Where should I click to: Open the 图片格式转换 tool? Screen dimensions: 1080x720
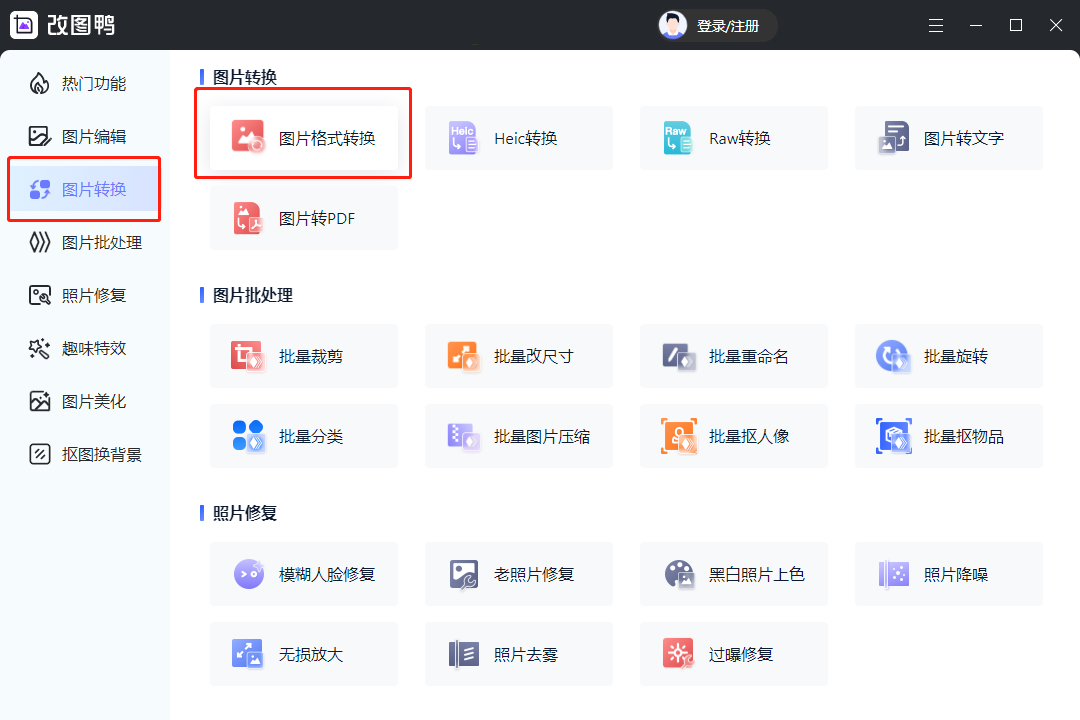[x=303, y=136]
